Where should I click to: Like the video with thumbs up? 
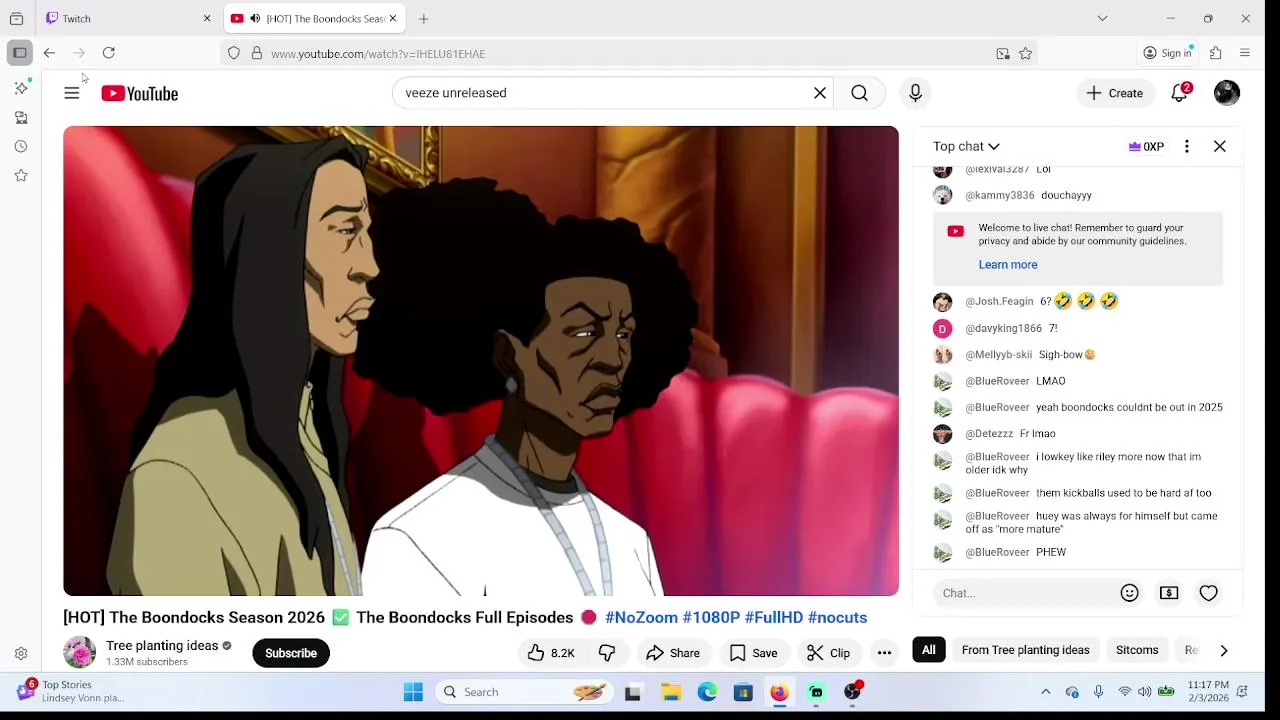551,653
